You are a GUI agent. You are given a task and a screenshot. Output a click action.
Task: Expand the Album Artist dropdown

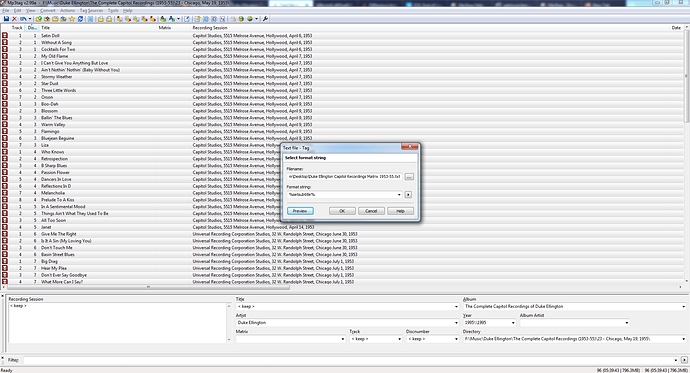[627, 323]
